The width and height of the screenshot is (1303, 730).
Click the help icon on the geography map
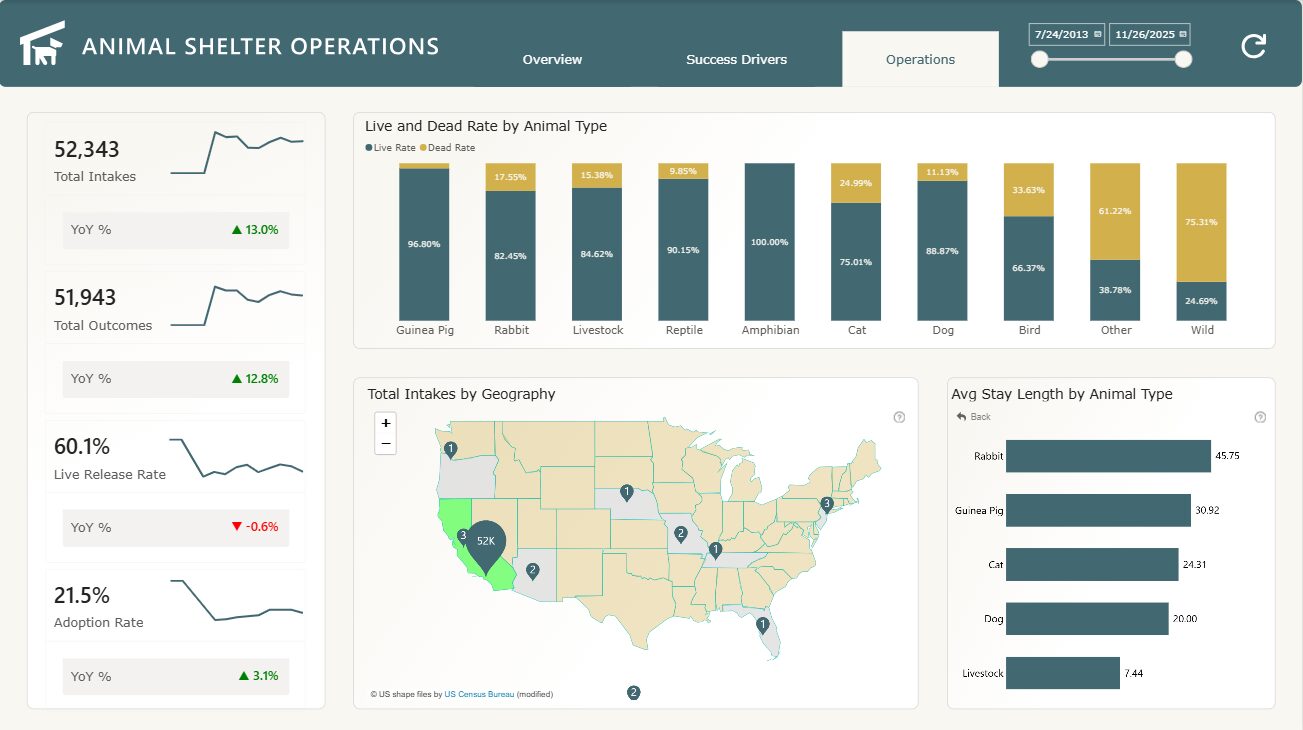coord(899,417)
